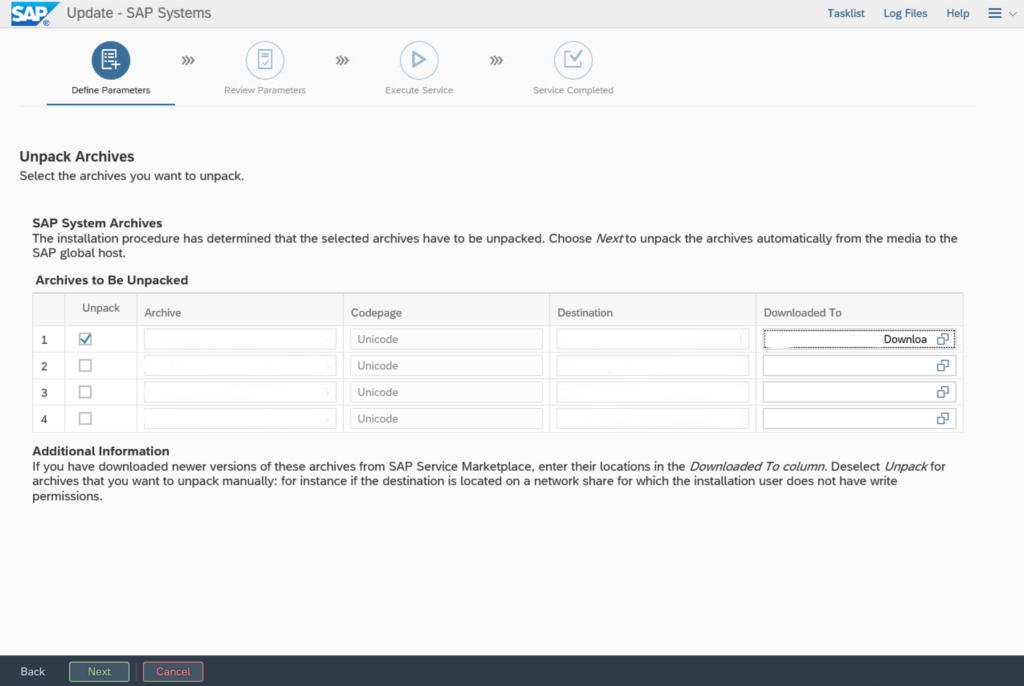Click the Archive field in row 1
Image resolution: width=1024 pixels, height=686 pixels.
click(240, 339)
